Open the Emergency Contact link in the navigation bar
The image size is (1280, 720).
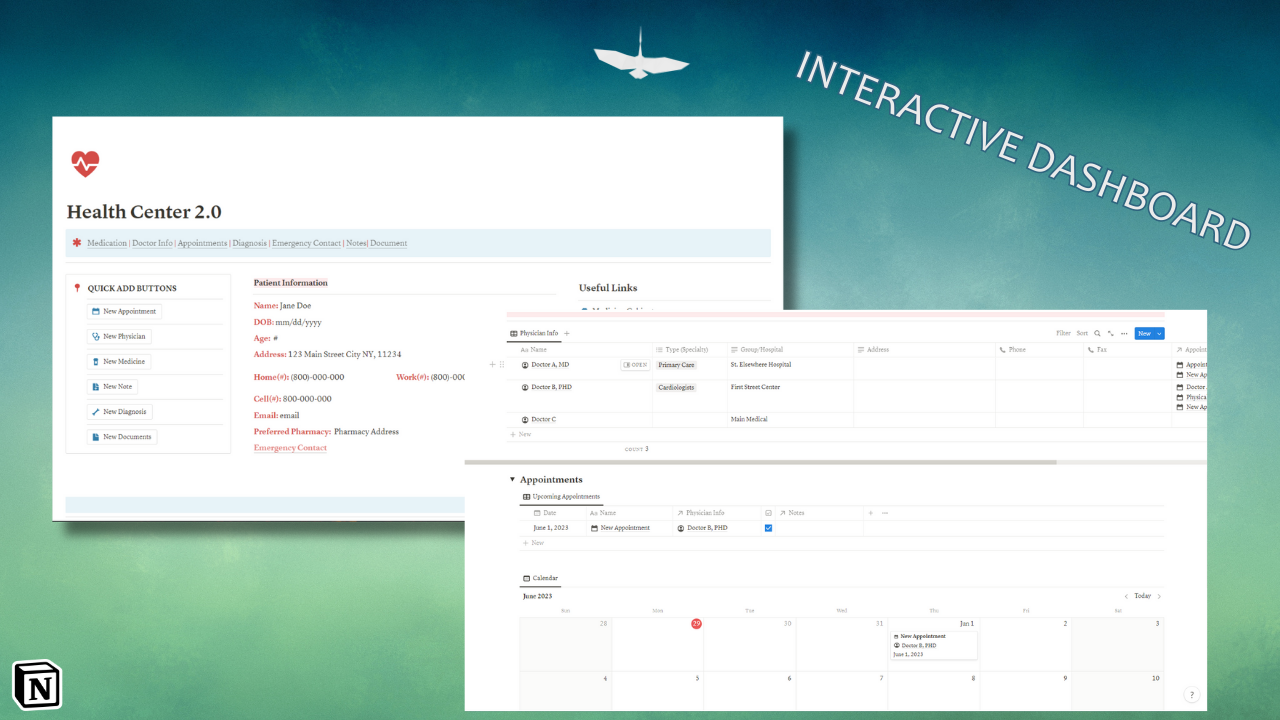click(306, 243)
